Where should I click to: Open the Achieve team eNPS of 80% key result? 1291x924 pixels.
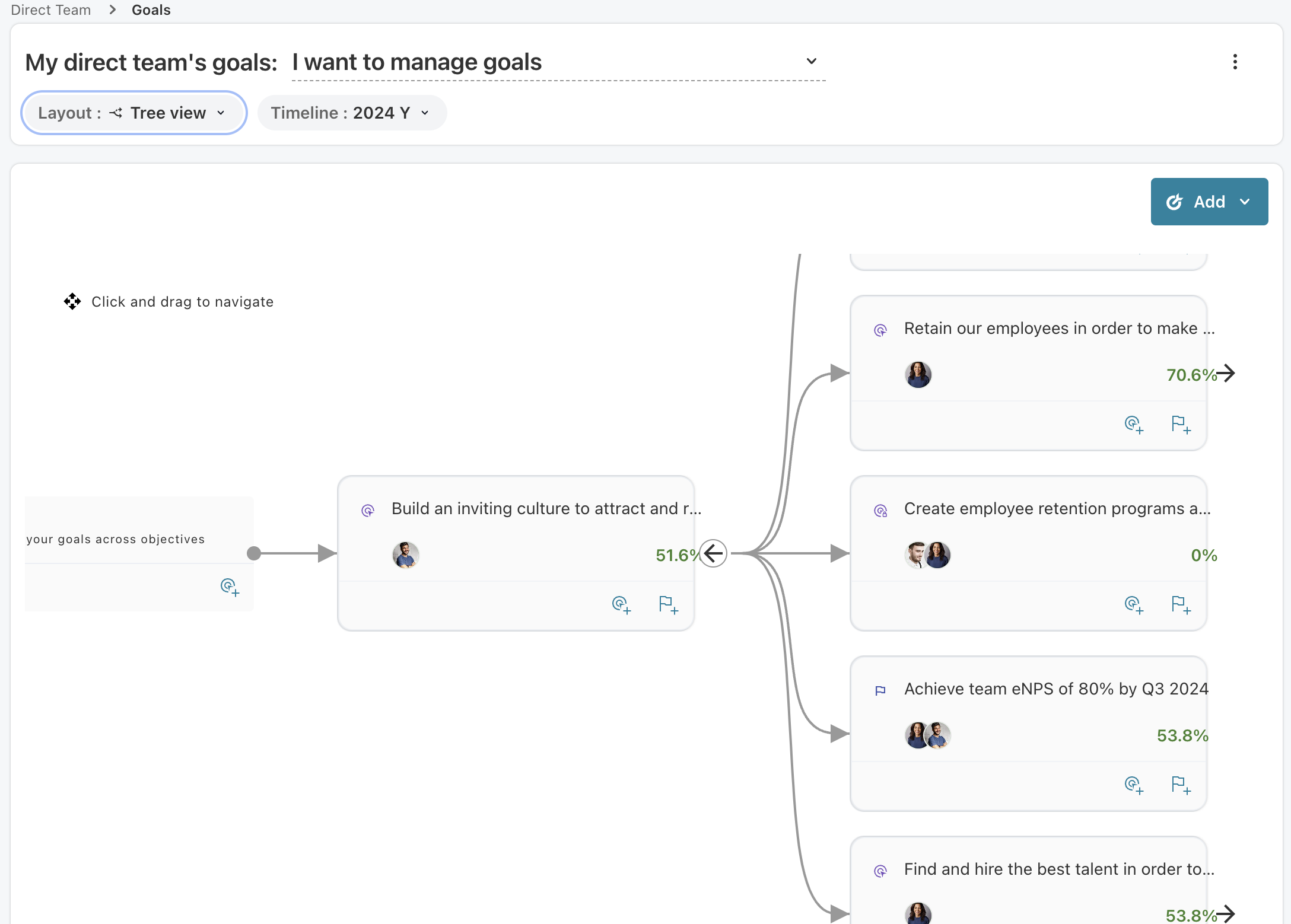click(x=1055, y=689)
